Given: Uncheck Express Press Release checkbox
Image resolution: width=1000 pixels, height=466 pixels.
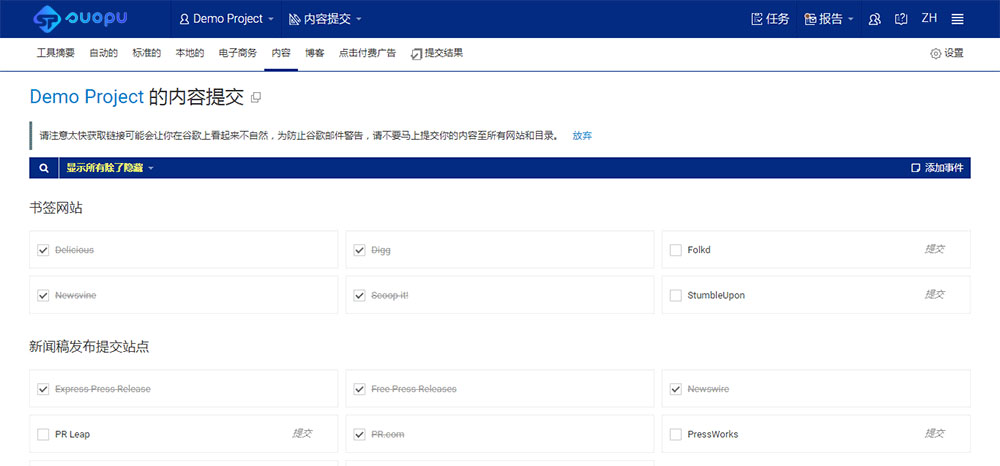Looking at the screenshot, I should 43,389.
